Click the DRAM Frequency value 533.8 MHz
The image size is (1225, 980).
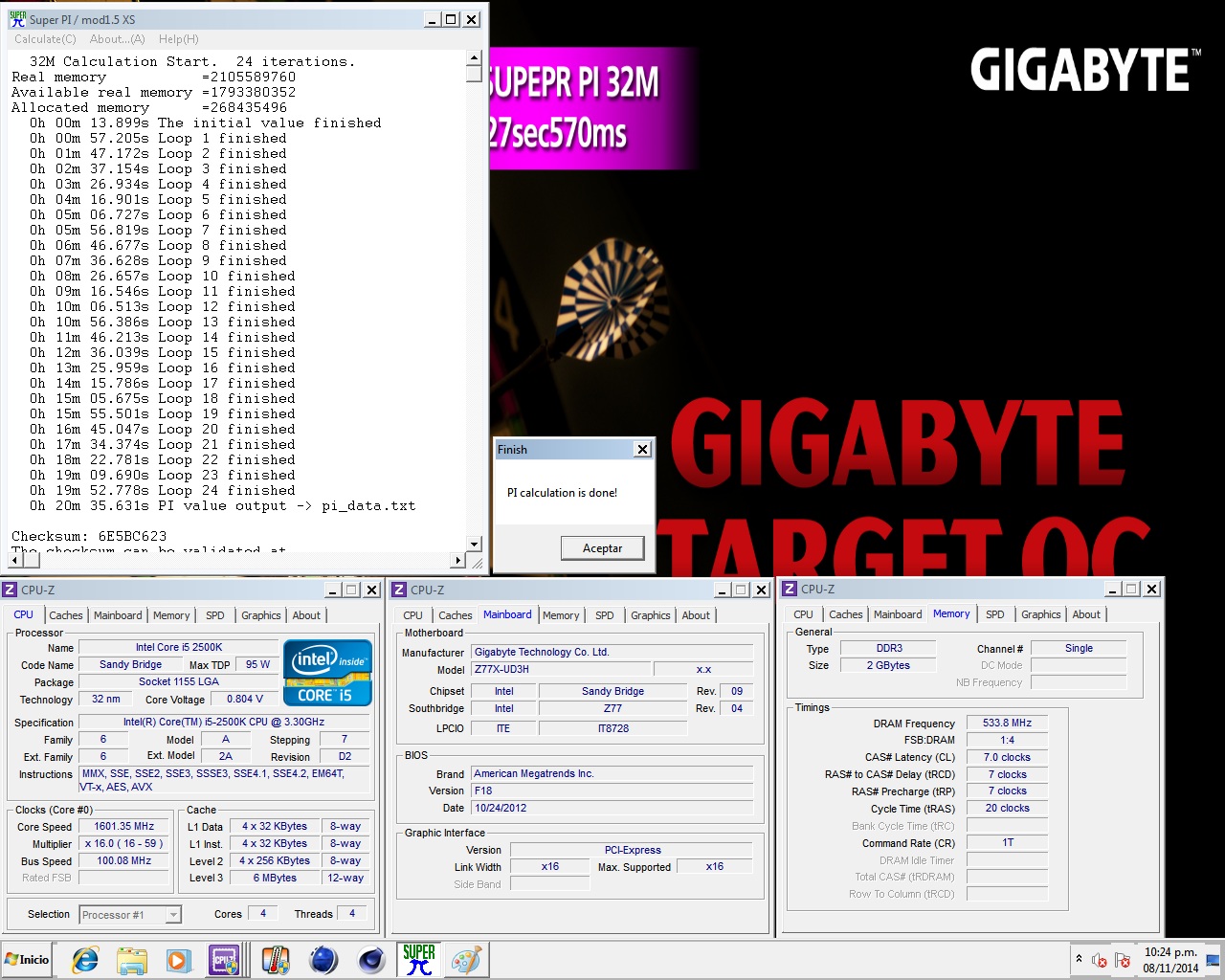(x=1007, y=723)
